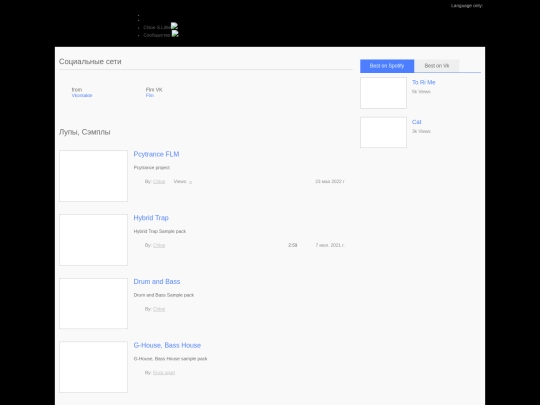Open the Pcytrance FLM title link

[x=156, y=154]
